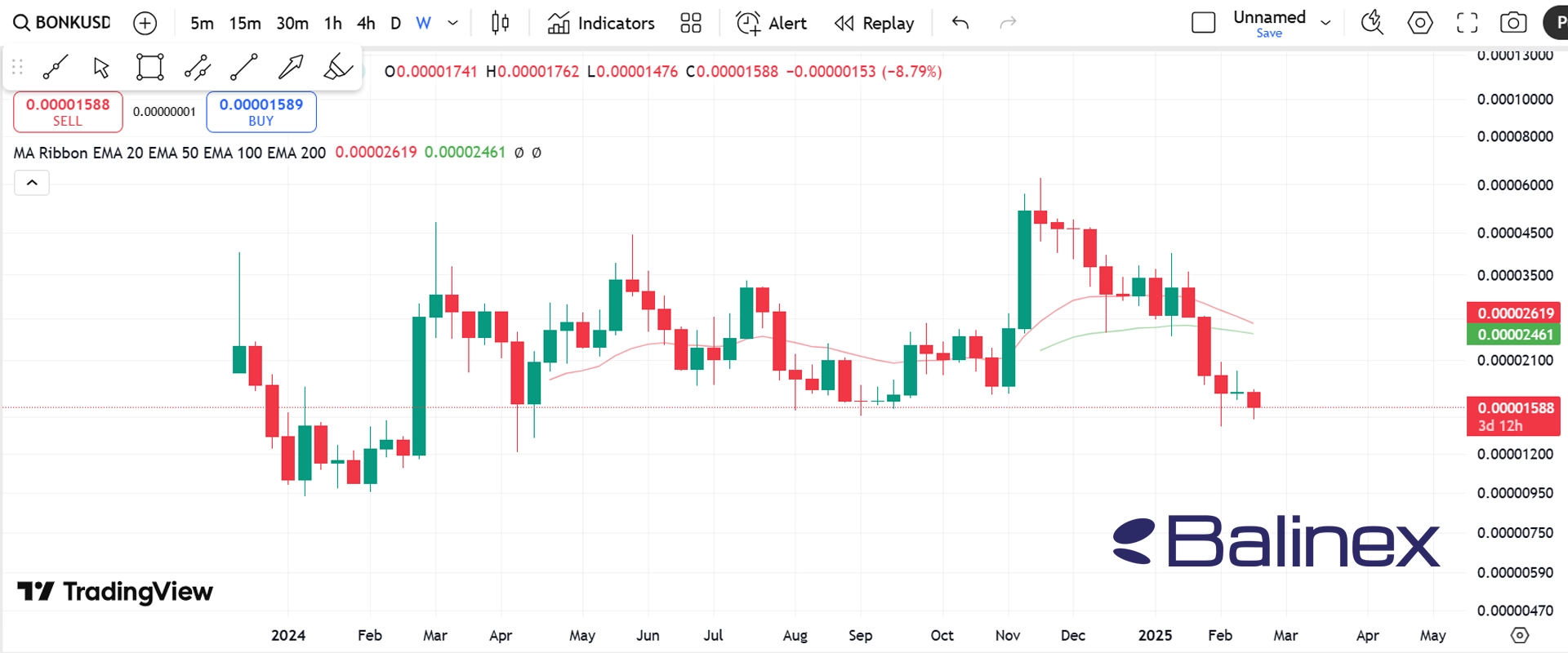Viewport: 1568px width, 653px height.
Task: Click the Unnamed layout Save button
Action: tap(1269, 33)
